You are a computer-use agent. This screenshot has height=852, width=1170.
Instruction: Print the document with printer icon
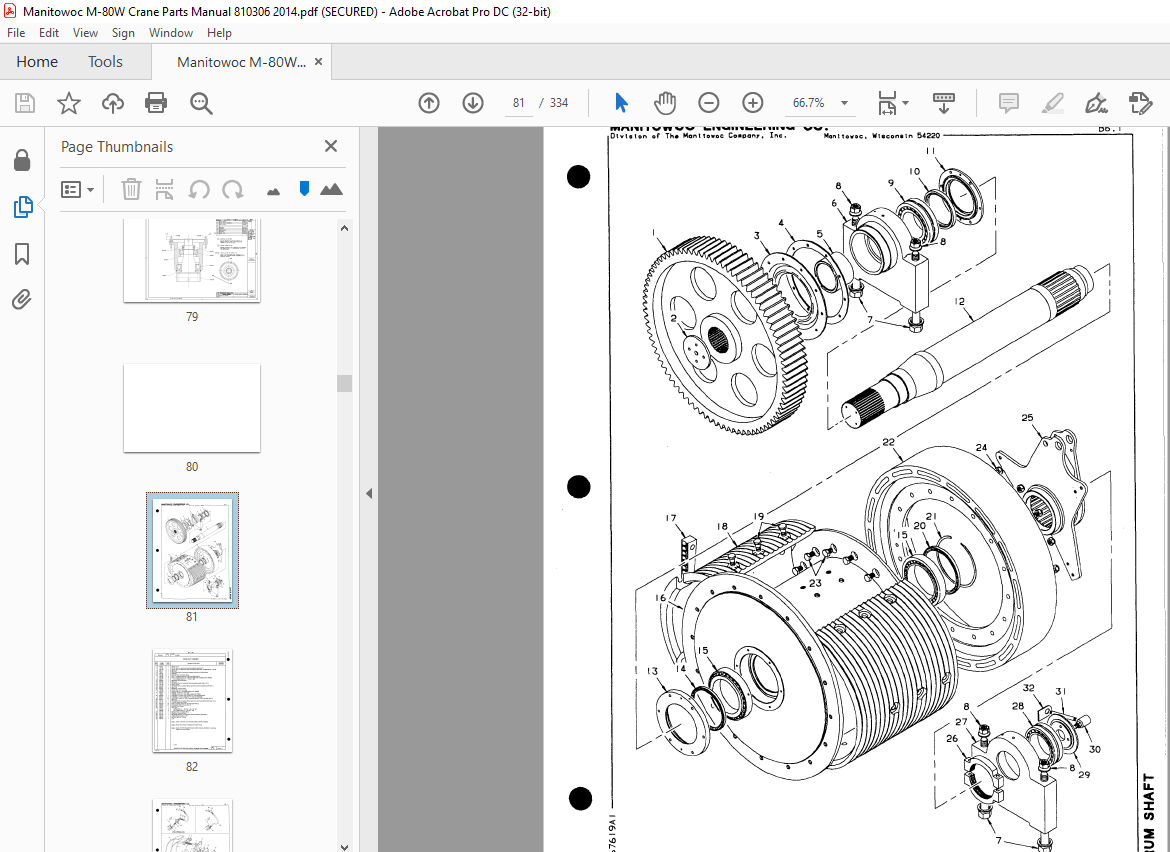[156, 103]
